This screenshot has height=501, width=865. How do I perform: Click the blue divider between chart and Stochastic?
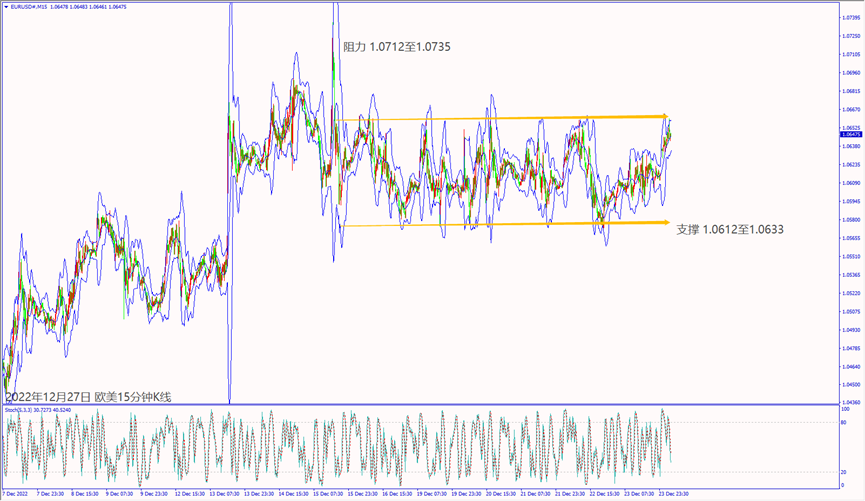click(x=420, y=405)
